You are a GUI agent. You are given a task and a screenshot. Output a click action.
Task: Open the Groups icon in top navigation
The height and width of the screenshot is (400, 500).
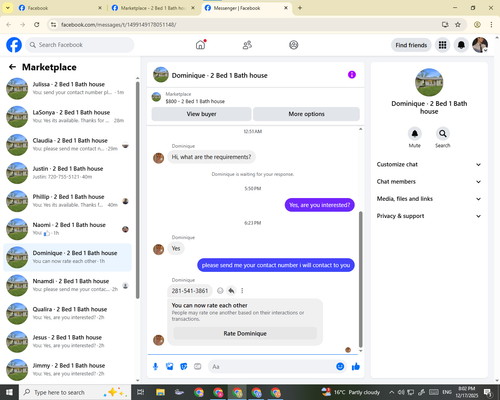(294, 45)
